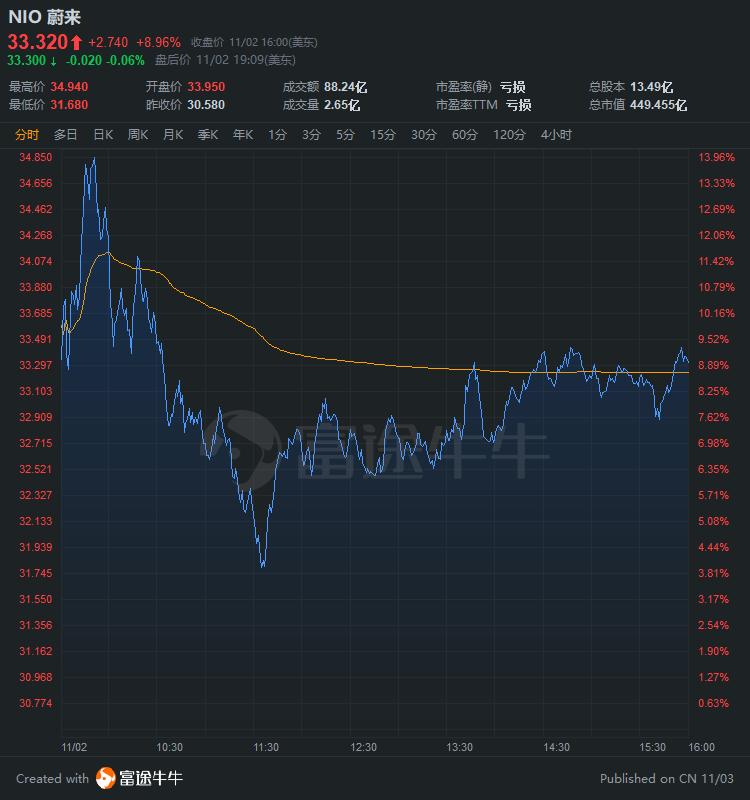Image resolution: width=750 pixels, height=800 pixels.
Task: Click the 市盈率(静) label
Action: [x=464, y=87]
